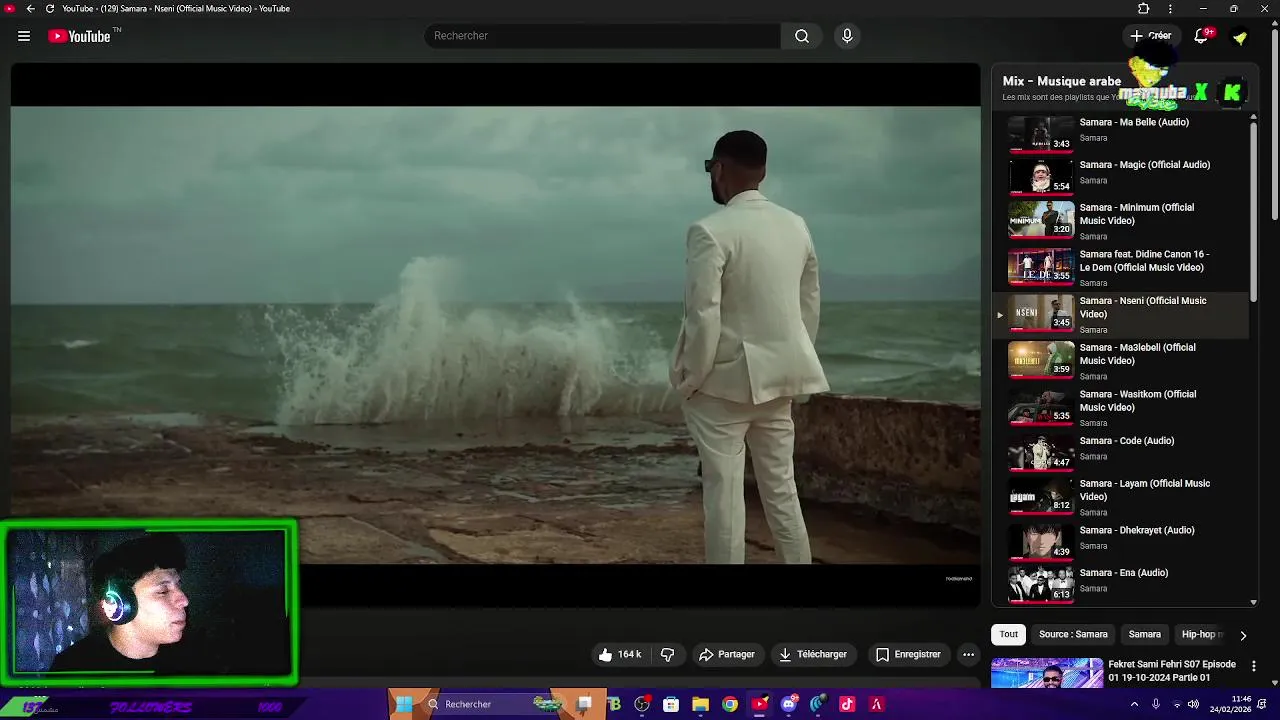Open the Windows Start menu

point(404,705)
